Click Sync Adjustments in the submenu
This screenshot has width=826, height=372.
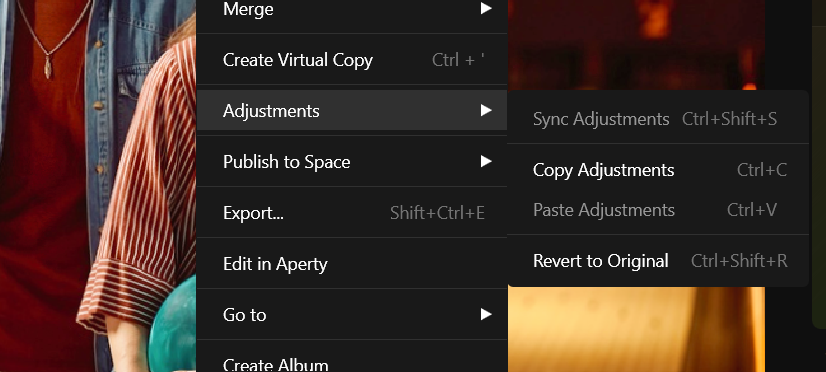(658, 119)
